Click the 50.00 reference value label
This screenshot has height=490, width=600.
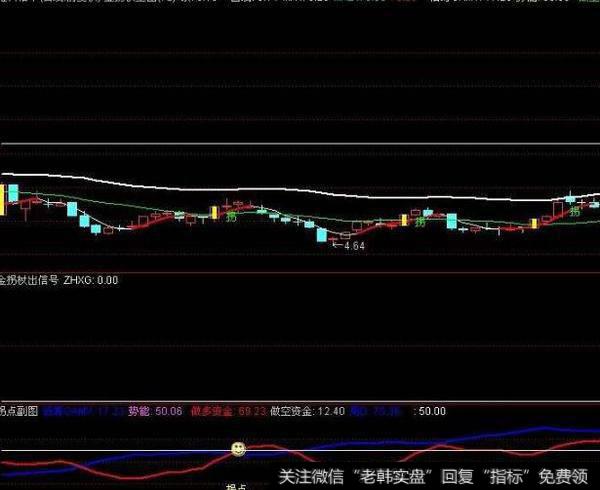[430, 410]
